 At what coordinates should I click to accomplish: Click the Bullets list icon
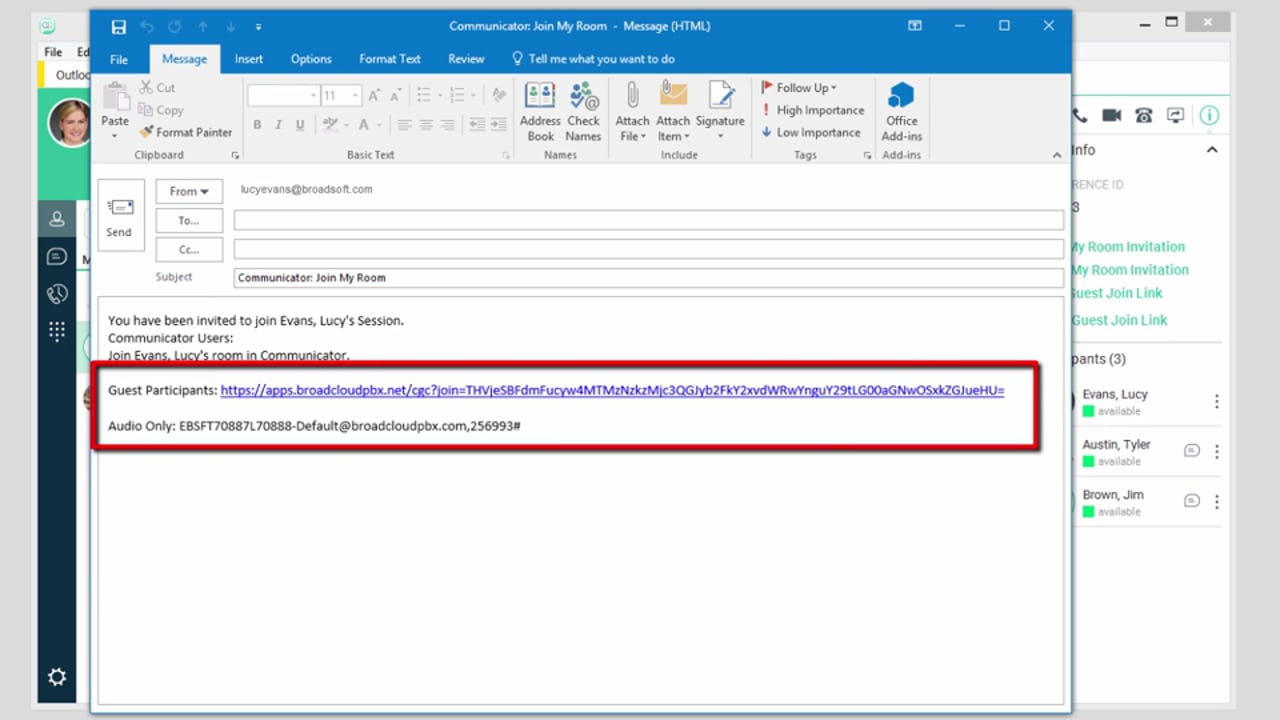click(422, 96)
